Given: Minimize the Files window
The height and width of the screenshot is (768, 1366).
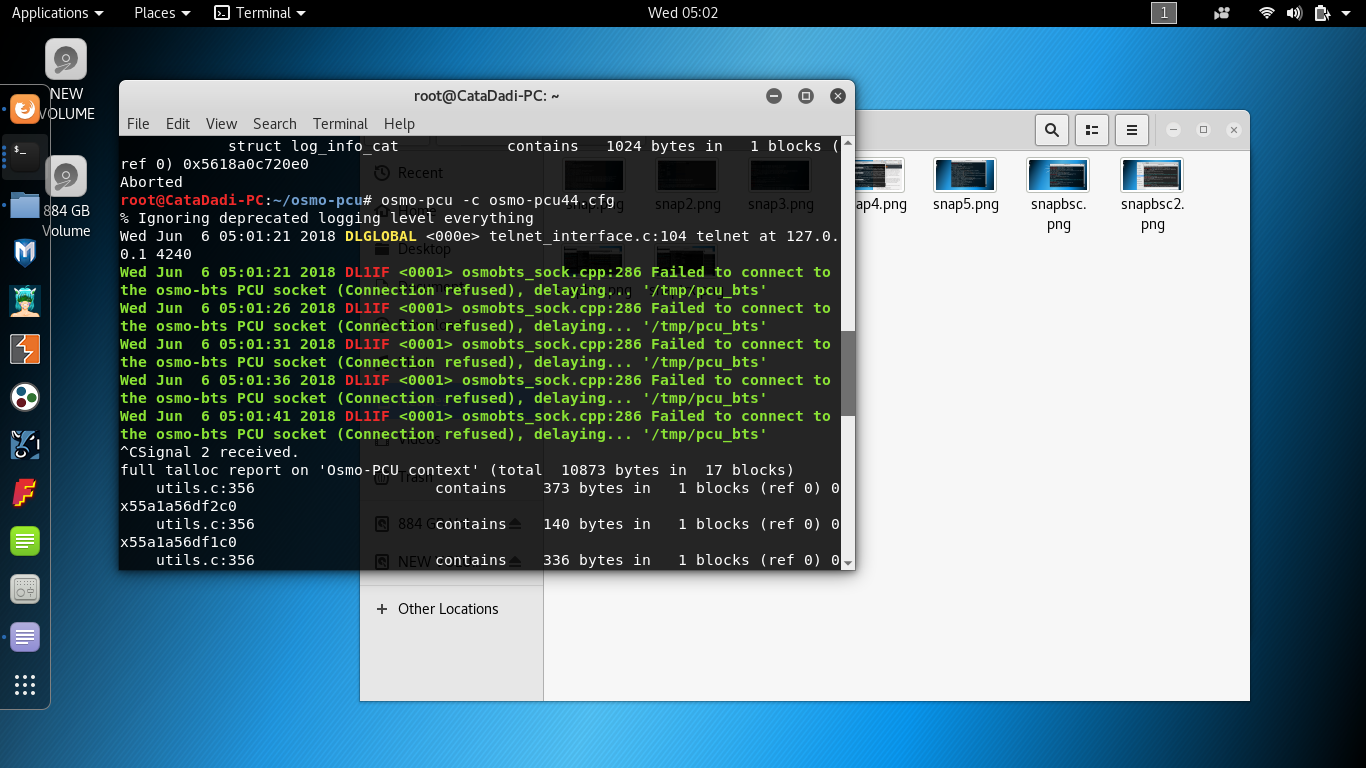Looking at the screenshot, I should 1174,130.
